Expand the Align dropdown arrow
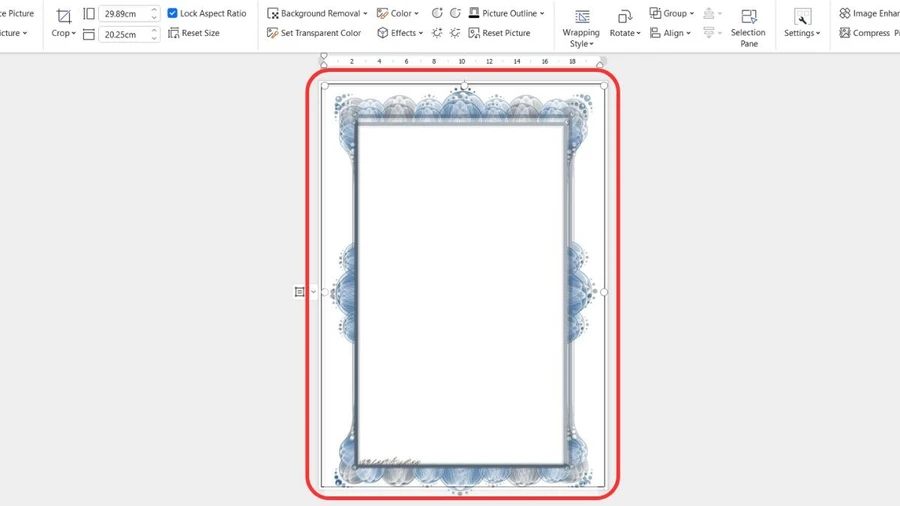Image resolution: width=900 pixels, height=506 pixels. 688,33
